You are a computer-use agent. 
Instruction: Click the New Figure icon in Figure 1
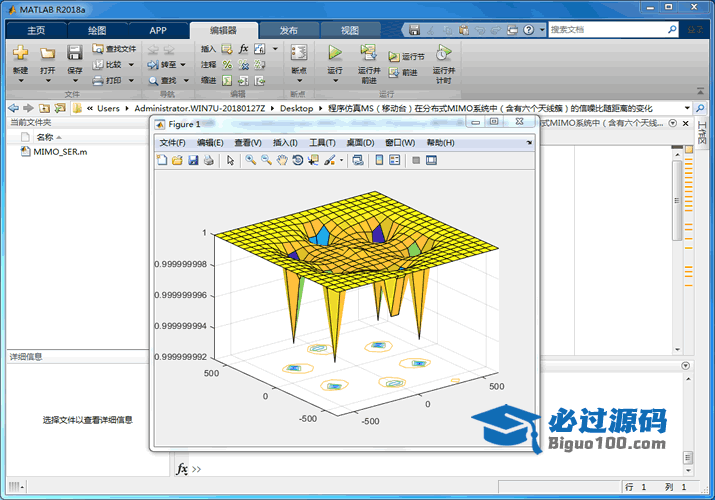pos(162,160)
